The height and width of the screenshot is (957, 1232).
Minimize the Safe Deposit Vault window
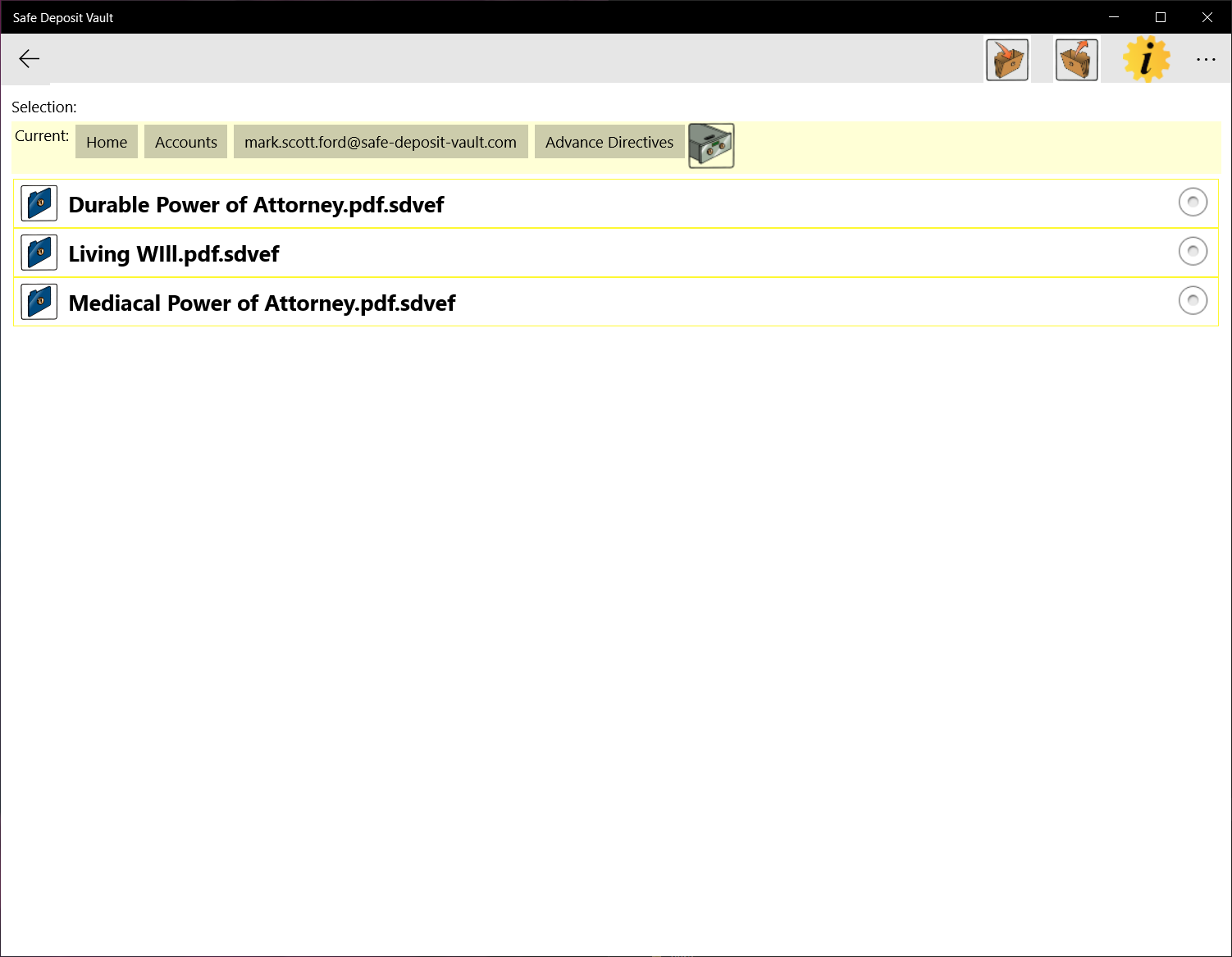pyautogui.click(x=1114, y=17)
